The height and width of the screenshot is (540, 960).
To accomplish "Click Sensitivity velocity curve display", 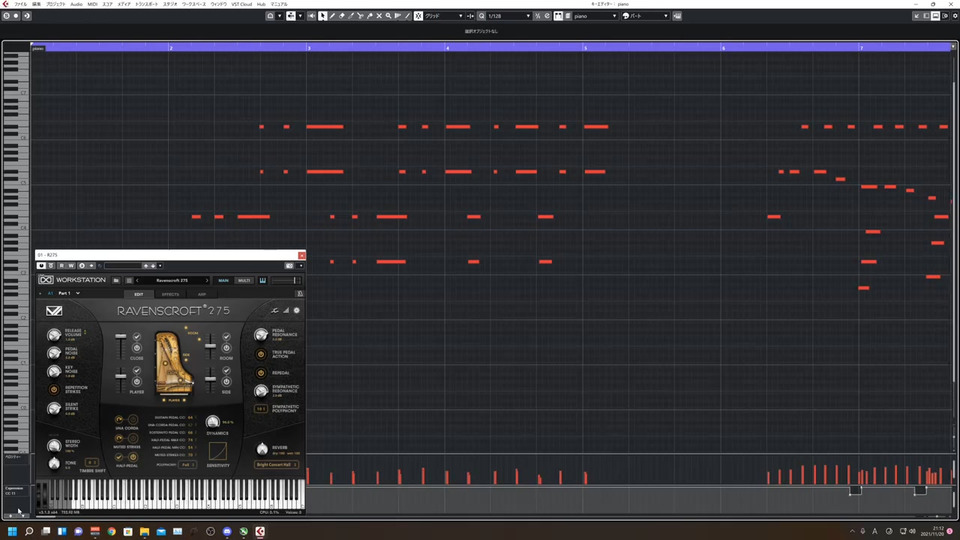I will click(217, 451).
